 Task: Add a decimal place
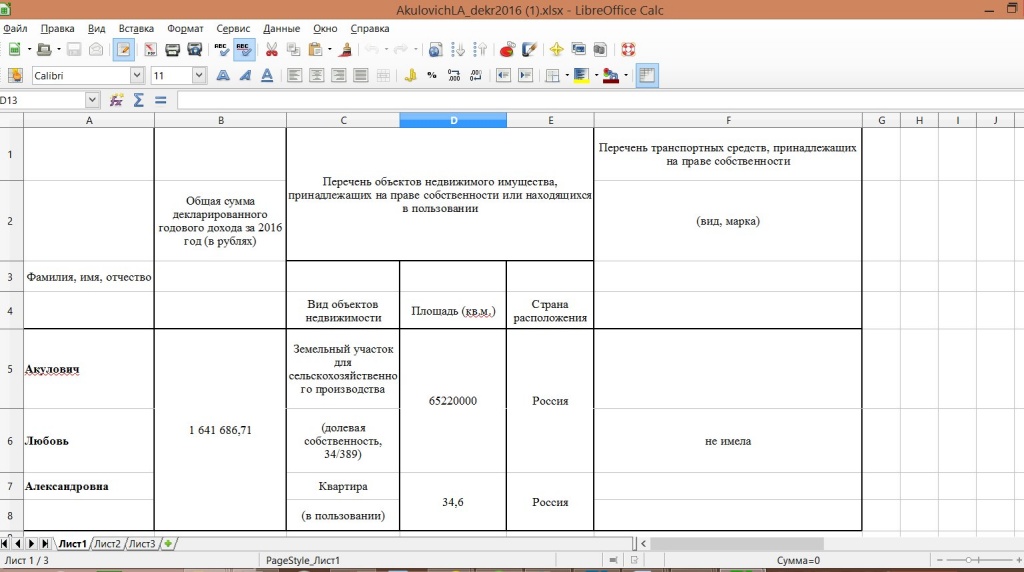[454, 76]
